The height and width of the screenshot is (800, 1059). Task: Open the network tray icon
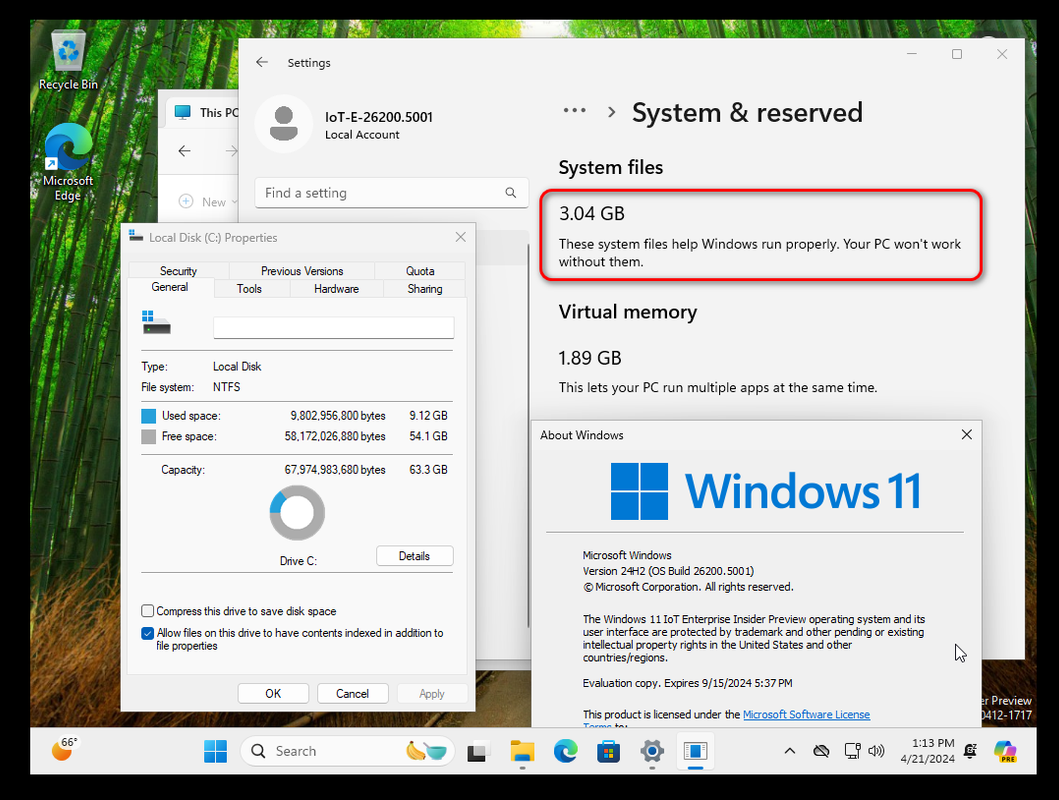tap(852, 751)
